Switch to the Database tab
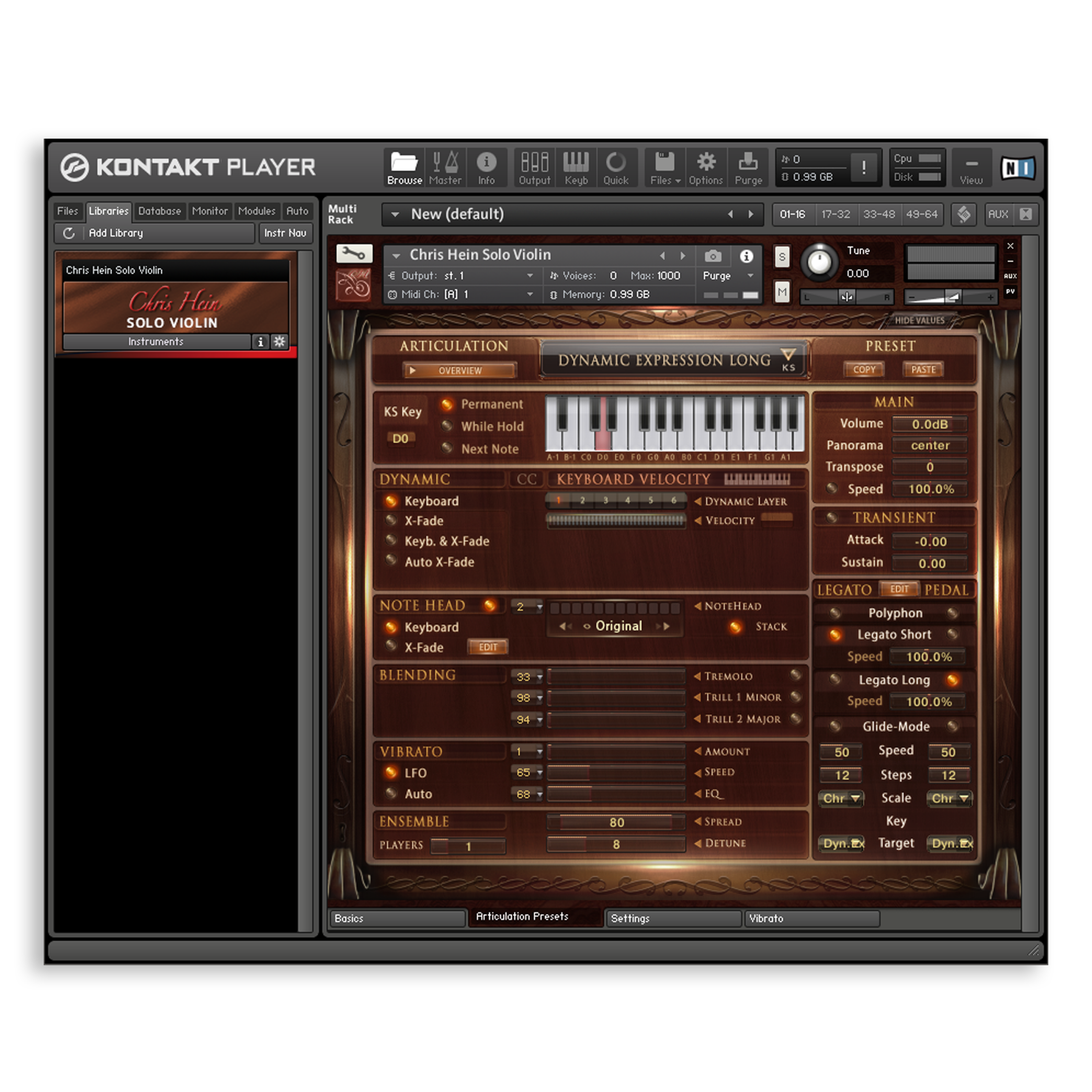The width and height of the screenshot is (1092, 1092). coord(159,211)
